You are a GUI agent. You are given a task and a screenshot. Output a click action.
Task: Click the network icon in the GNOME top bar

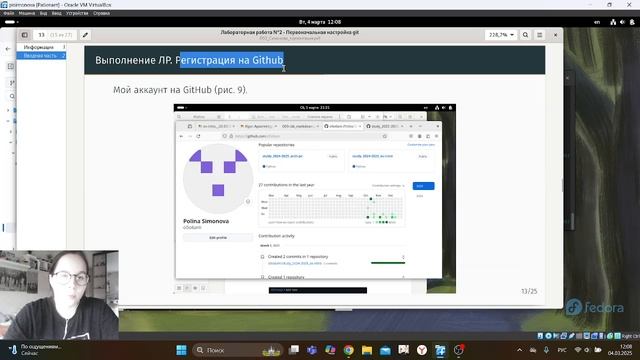613,22
